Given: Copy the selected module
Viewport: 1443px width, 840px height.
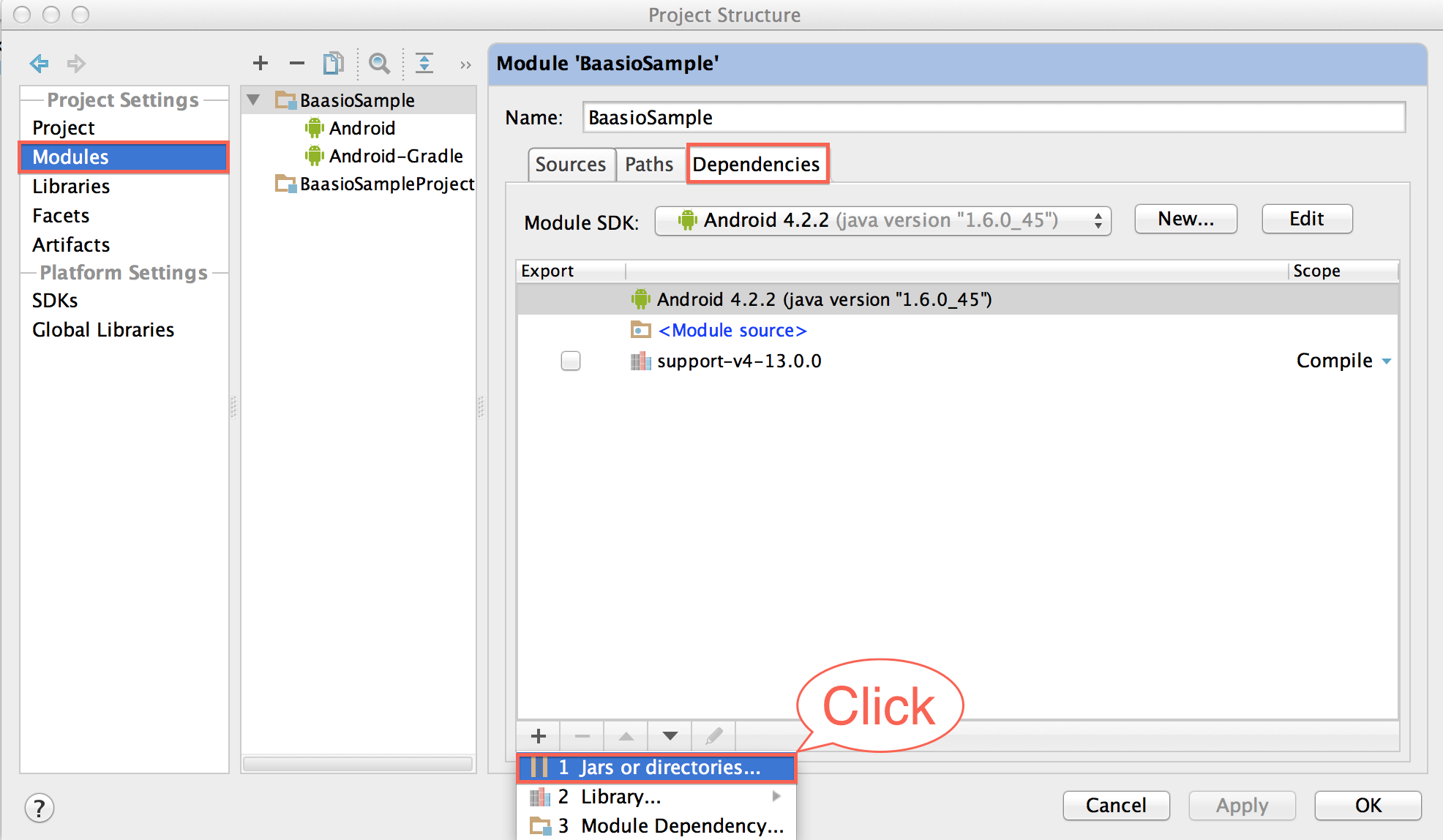Looking at the screenshot, I should coord(334,64).
